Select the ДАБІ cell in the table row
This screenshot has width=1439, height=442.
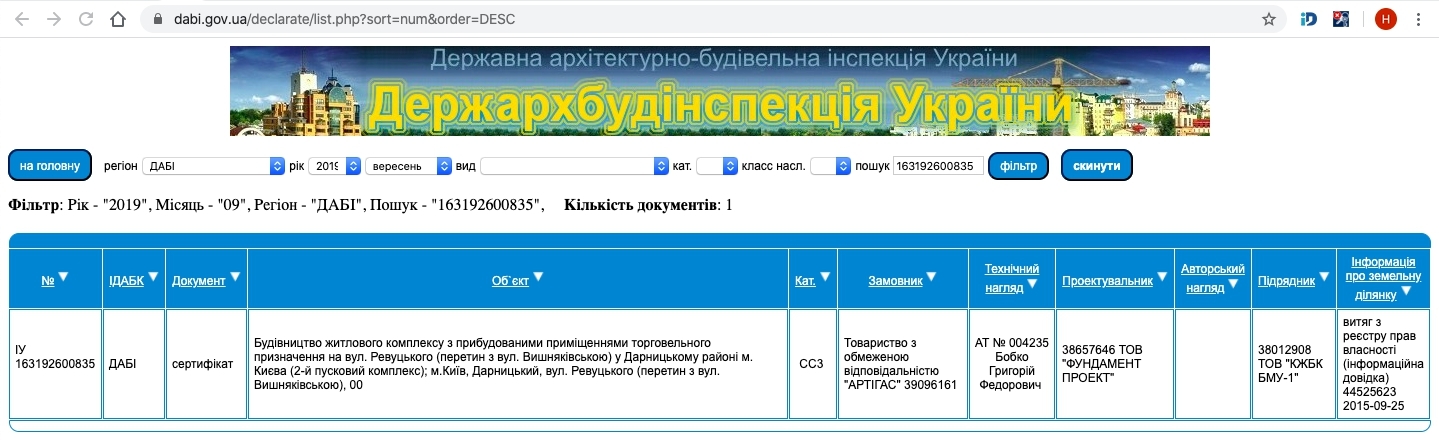click(134, 364)
